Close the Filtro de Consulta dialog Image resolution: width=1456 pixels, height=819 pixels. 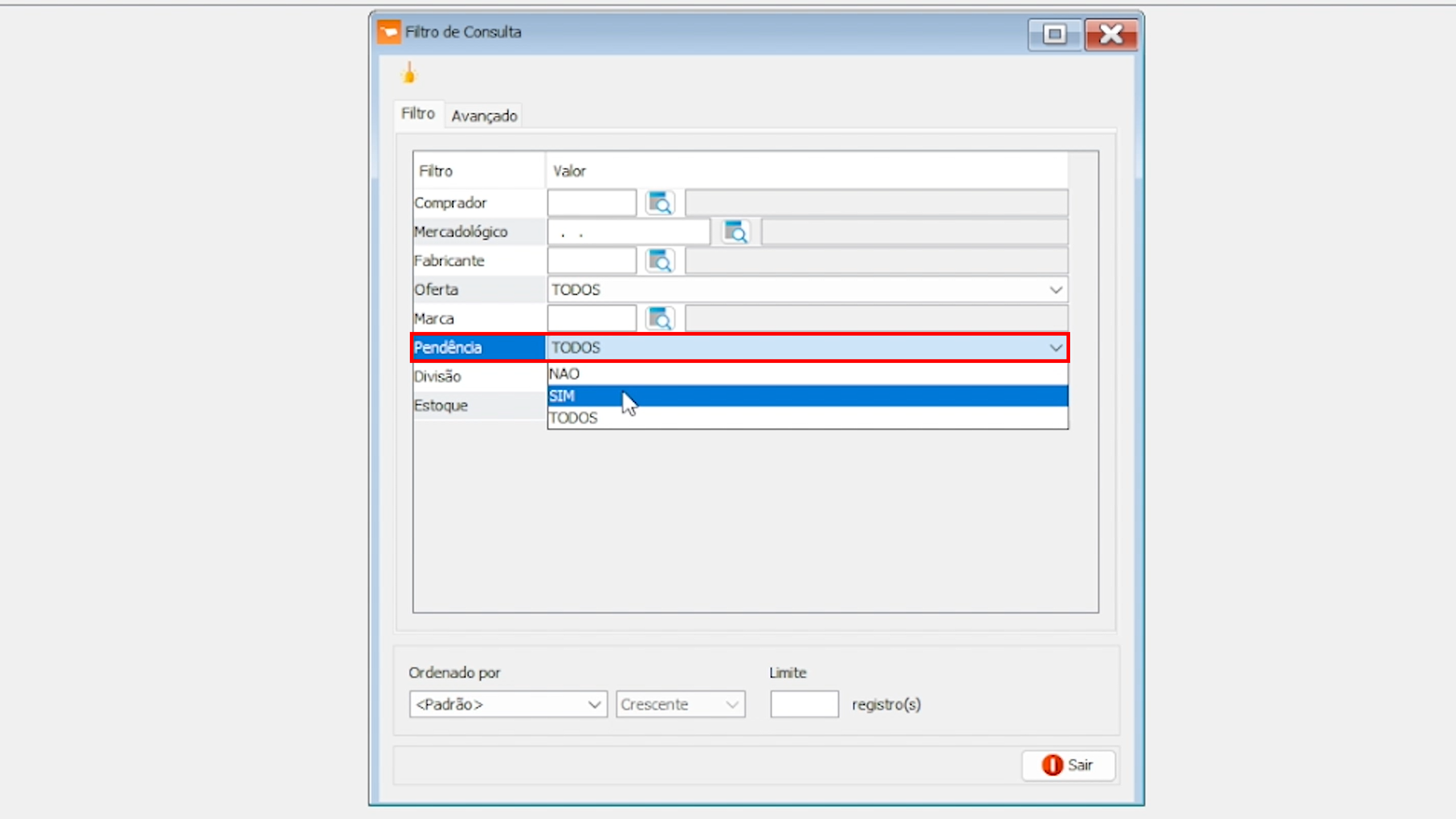click(1111, 35)
